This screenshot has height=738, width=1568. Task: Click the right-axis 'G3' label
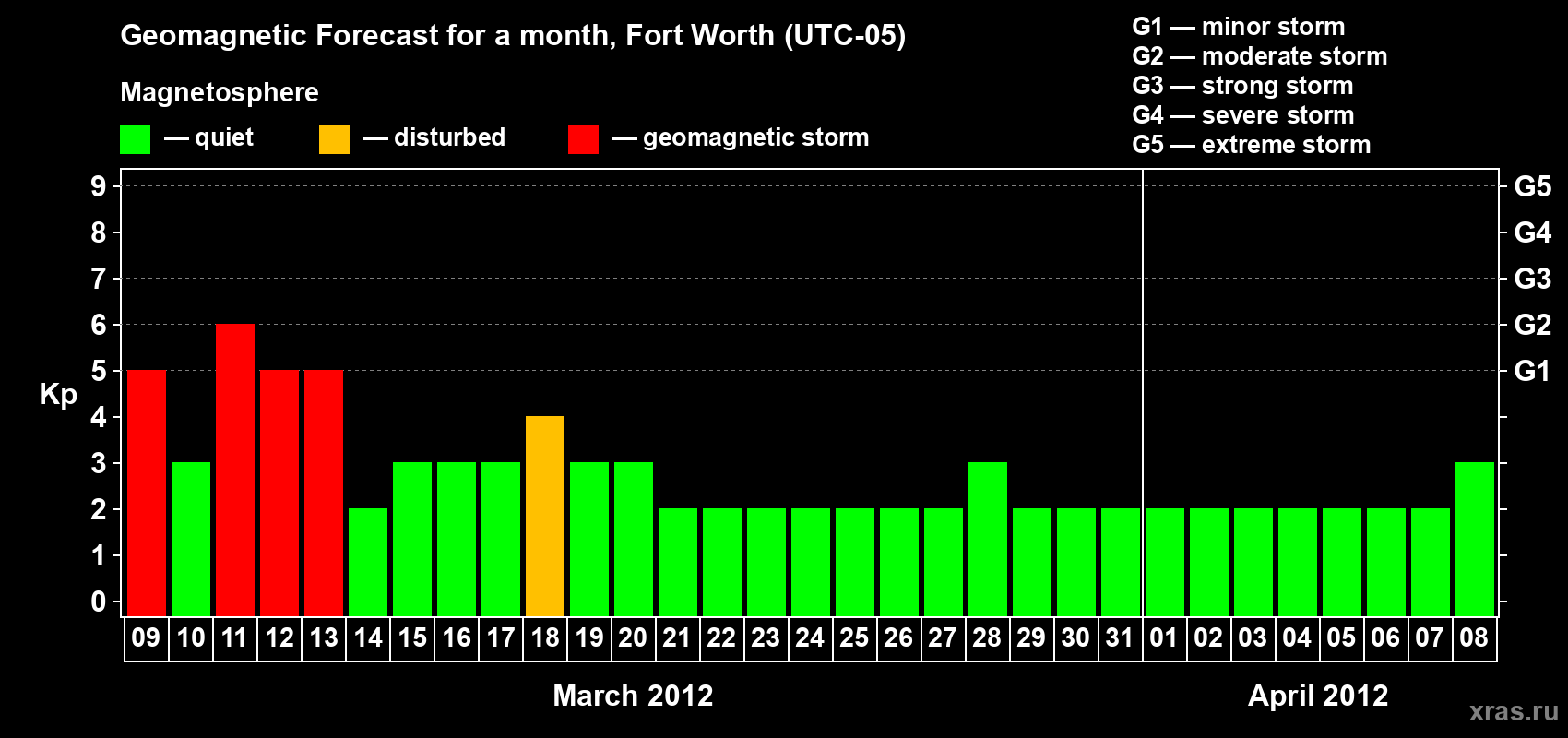pos(1533,279)
